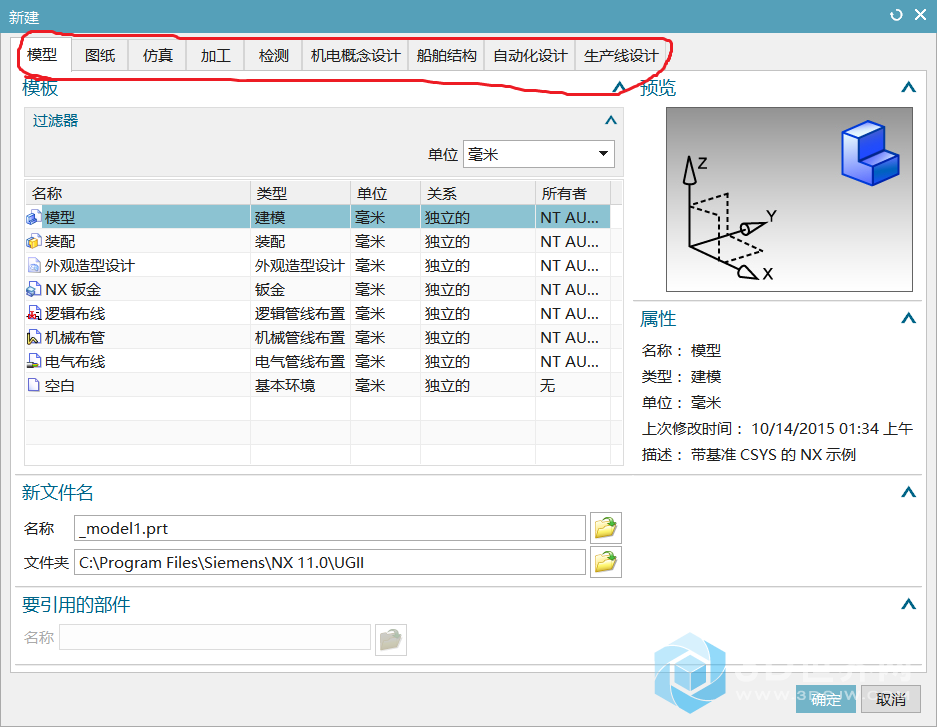Switch to the 生产线设计 tab
Screen dimensions: 937x727
pyautogui.click(x=621, y=56)
